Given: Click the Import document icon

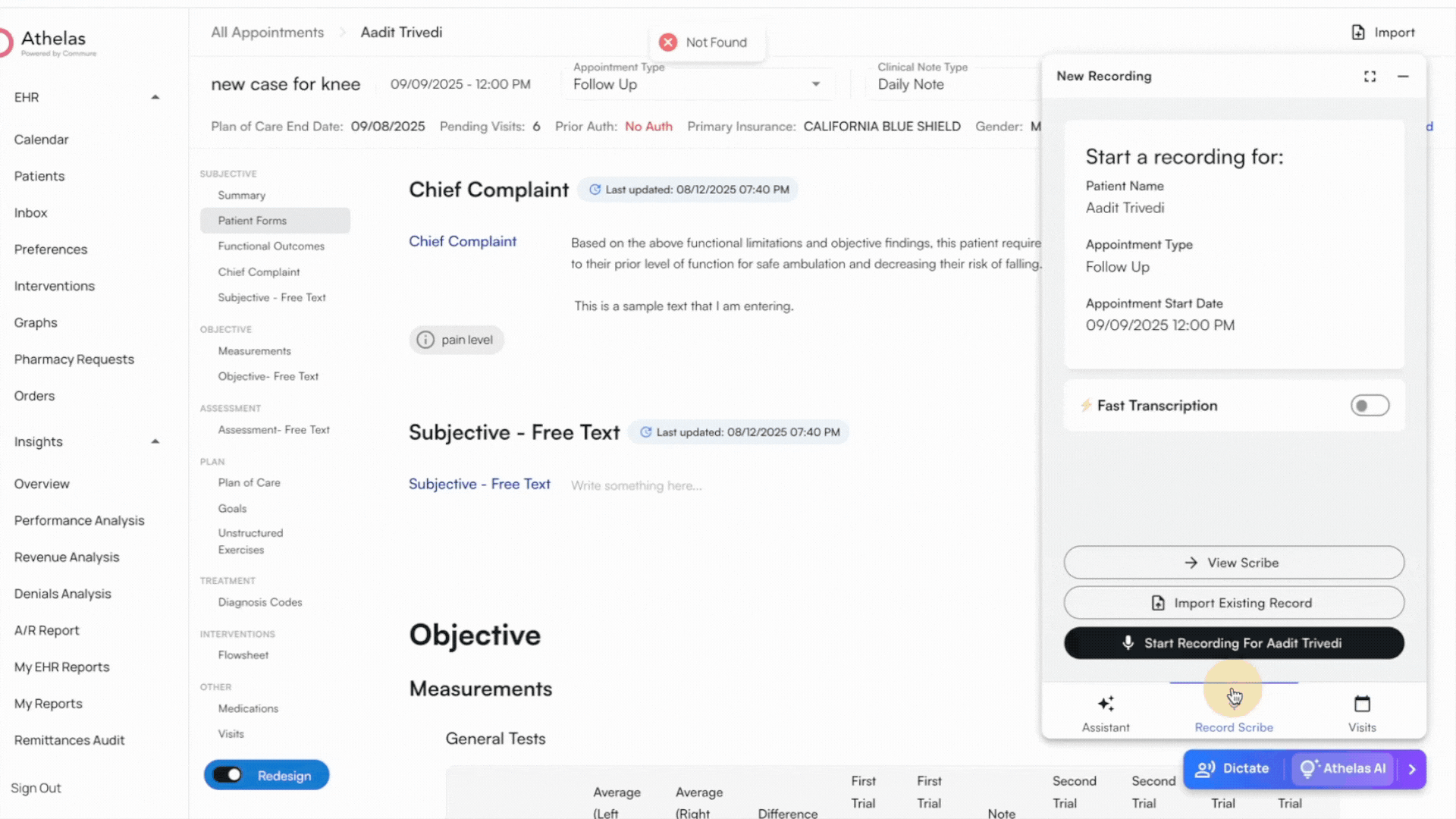Looking at the screenshot, I should (x=1357, y=33).
